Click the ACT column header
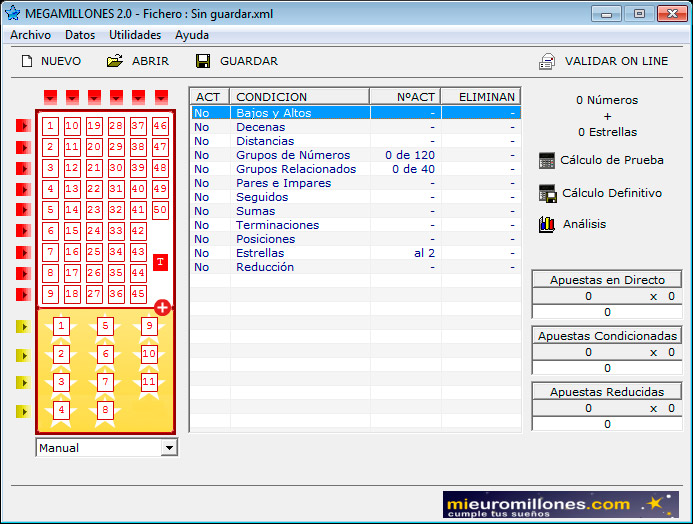693x524 pixels. pyautogui.click(x=210, y=97)
